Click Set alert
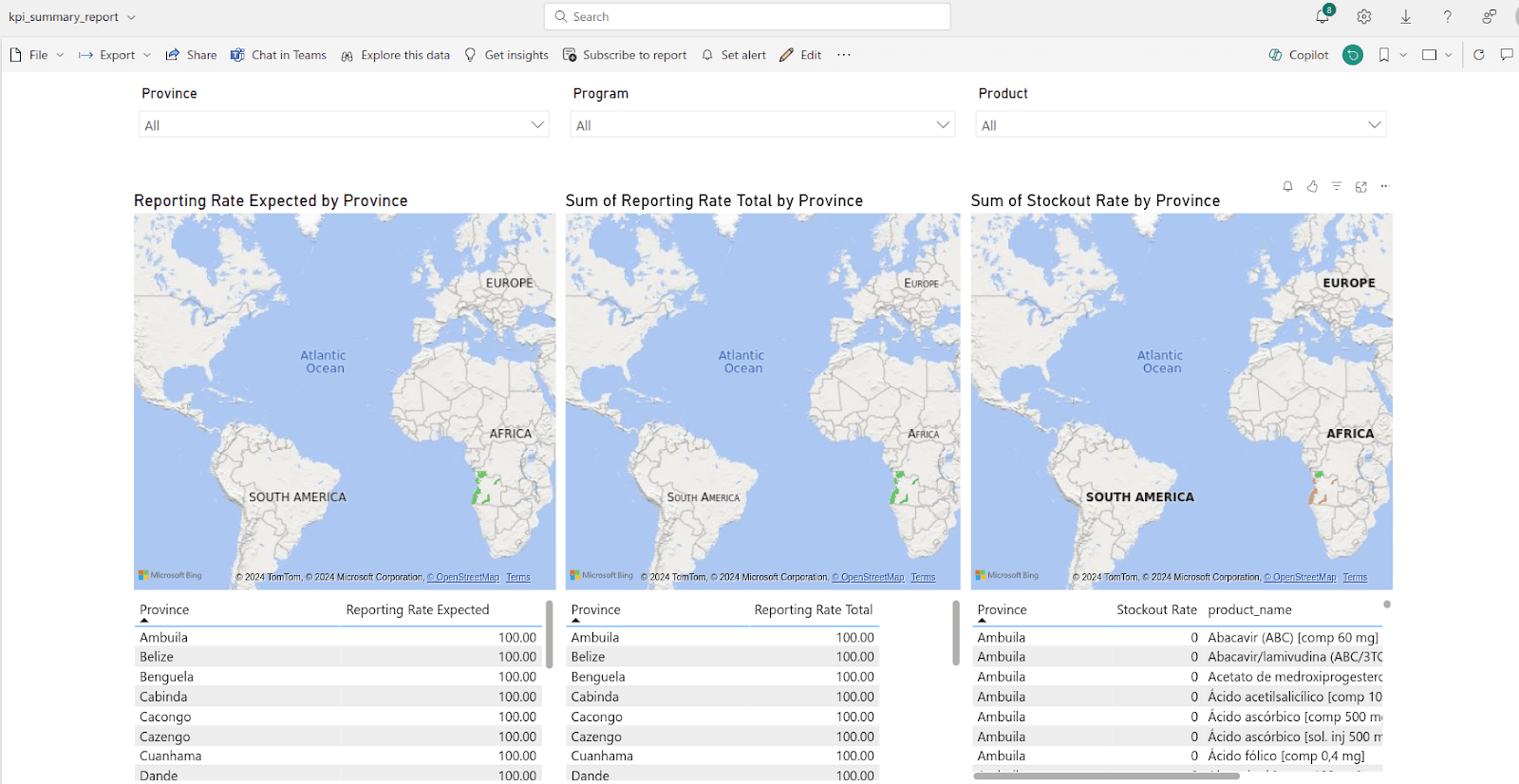 734,55
